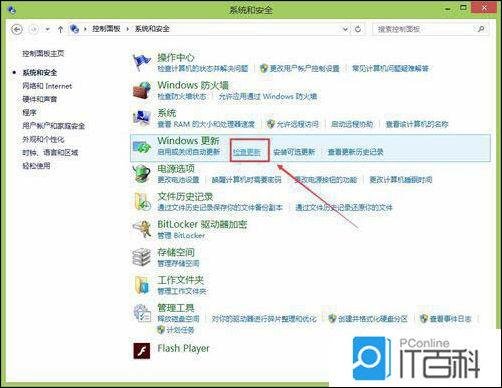Open the window system menu icon in title bar
502x388 pixels.
coord(12,10)
